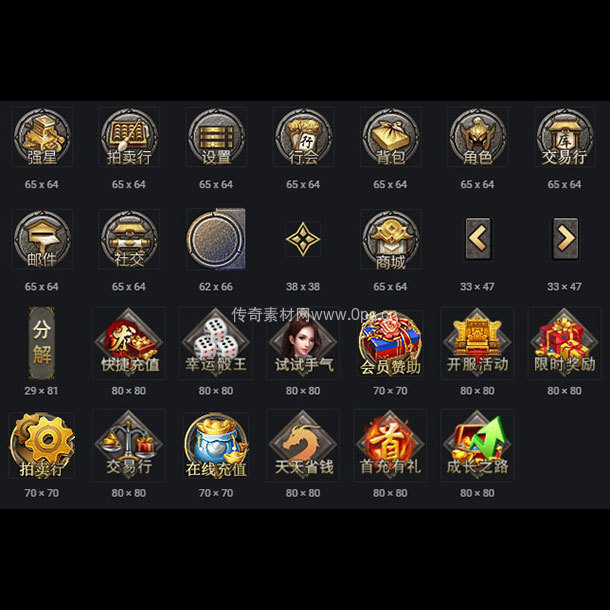The width and height of the screenshot is (610, 610).
Task: Open the 拍卖行 abacus icon
Action: click(x=129, y=137)
